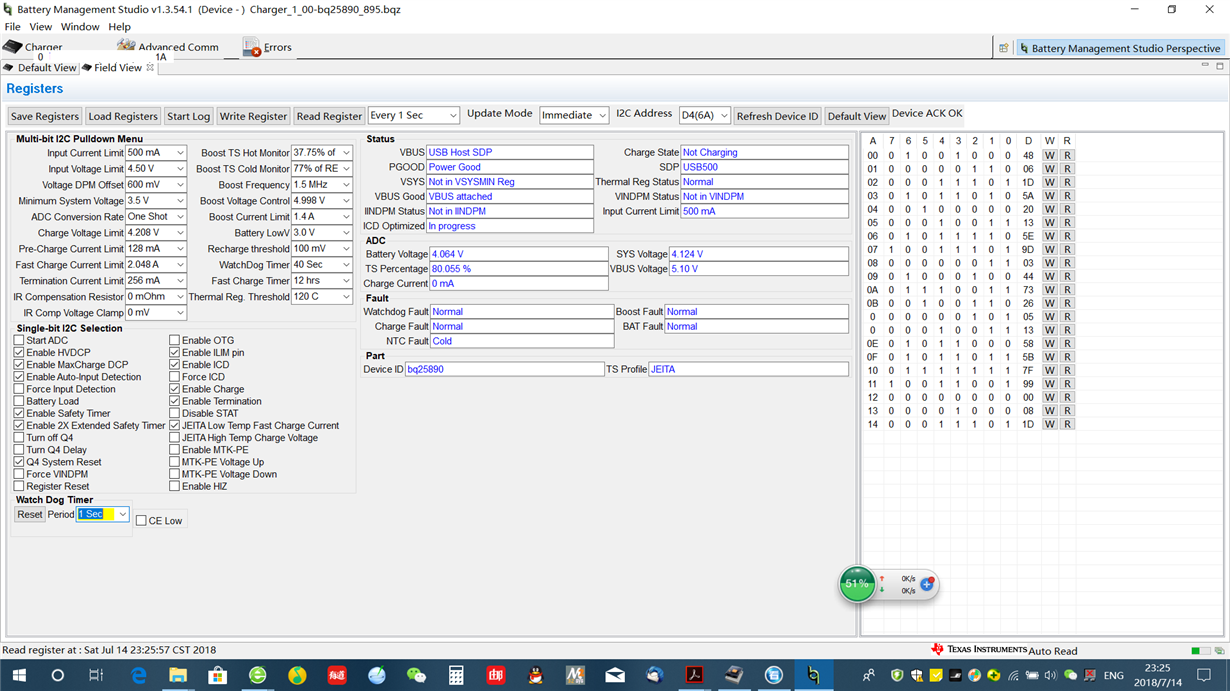Check the Enable HIZ option
This screenshot has width=1230, height=691.
point(175,486)
